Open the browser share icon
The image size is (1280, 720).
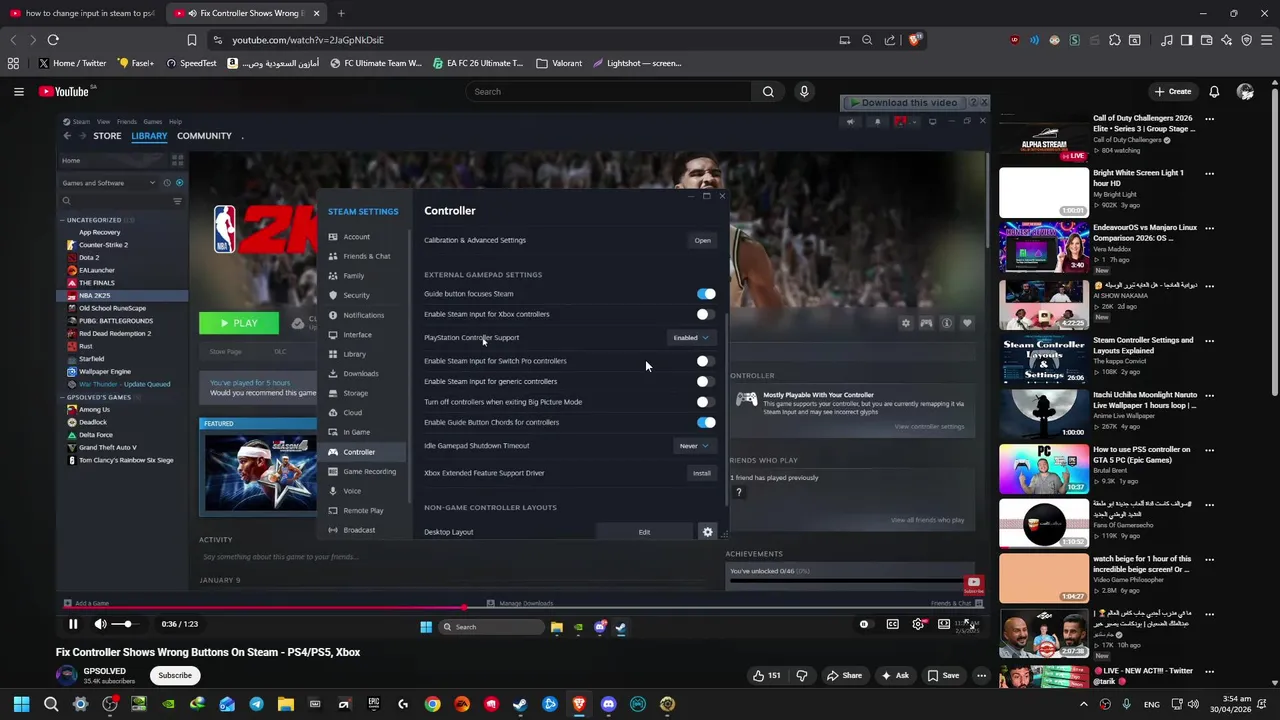click(x=890, y=40)
